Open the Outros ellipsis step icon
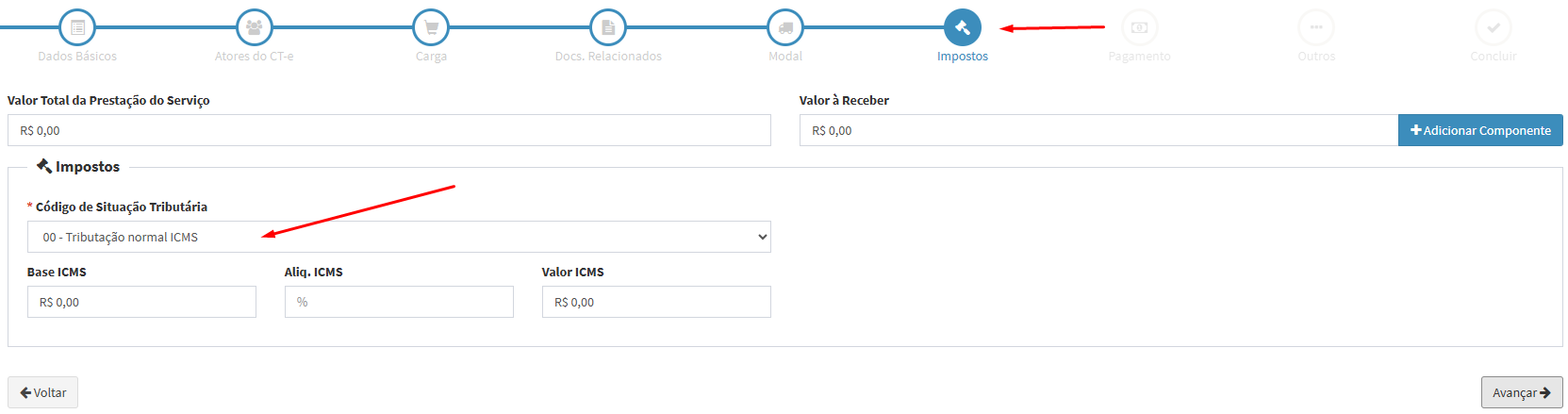The height and width of the screenshot is (414, 1568). point(1316,27)
